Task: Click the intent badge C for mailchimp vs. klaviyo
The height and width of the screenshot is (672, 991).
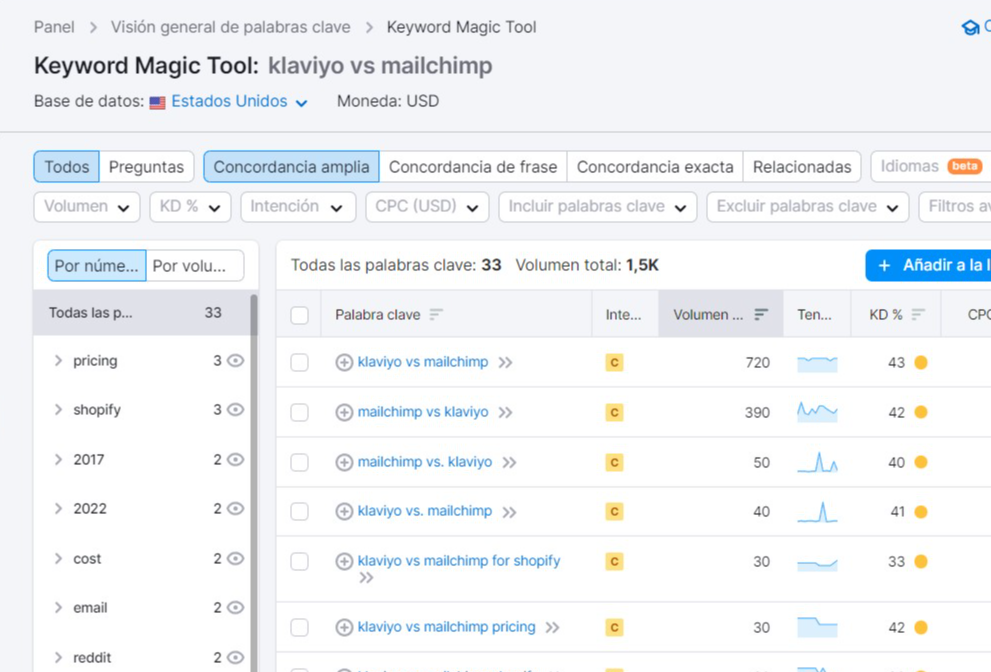Action: (x=614, y=462)
